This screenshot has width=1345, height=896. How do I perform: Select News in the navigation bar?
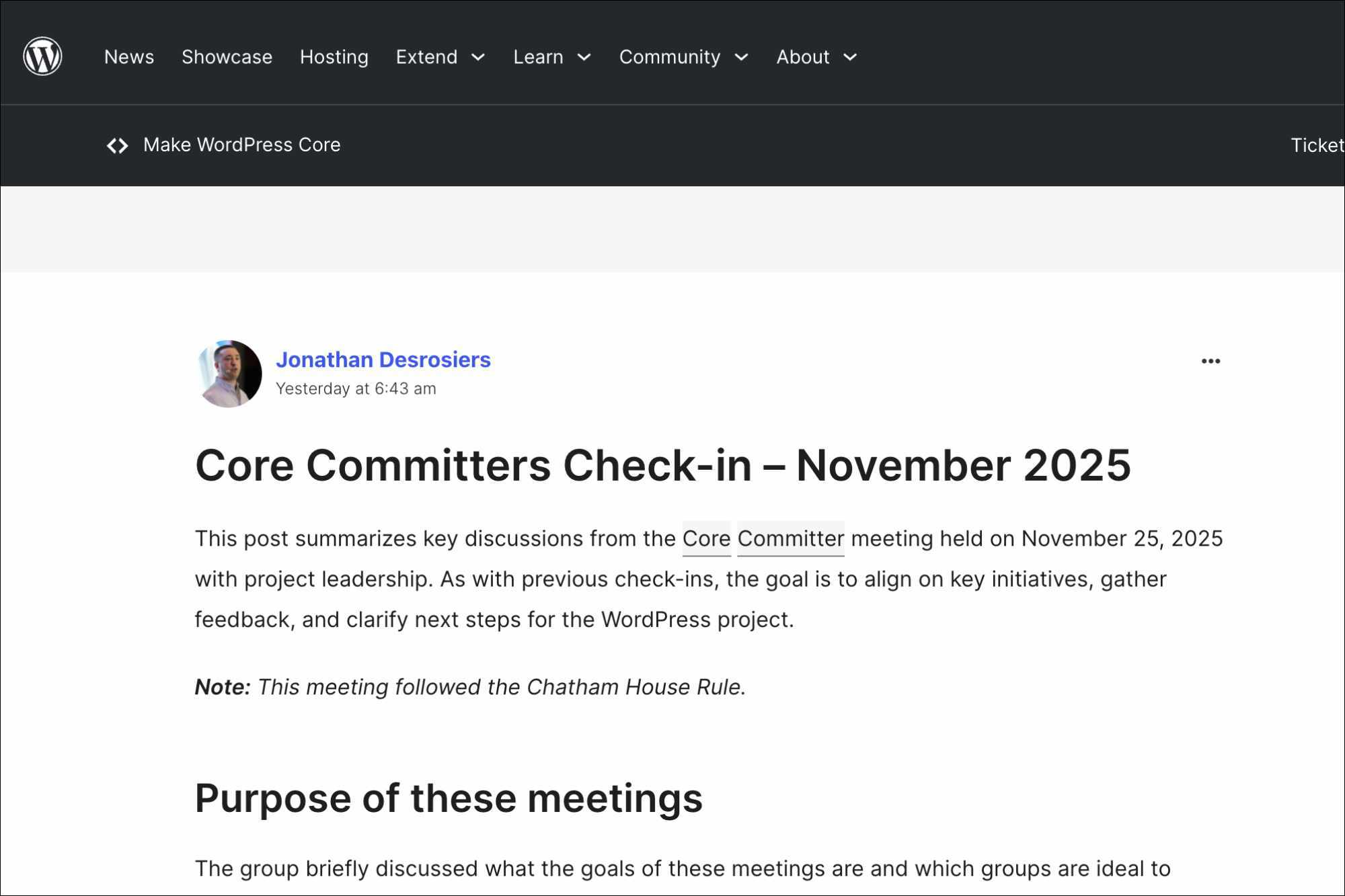coord(128,56)
